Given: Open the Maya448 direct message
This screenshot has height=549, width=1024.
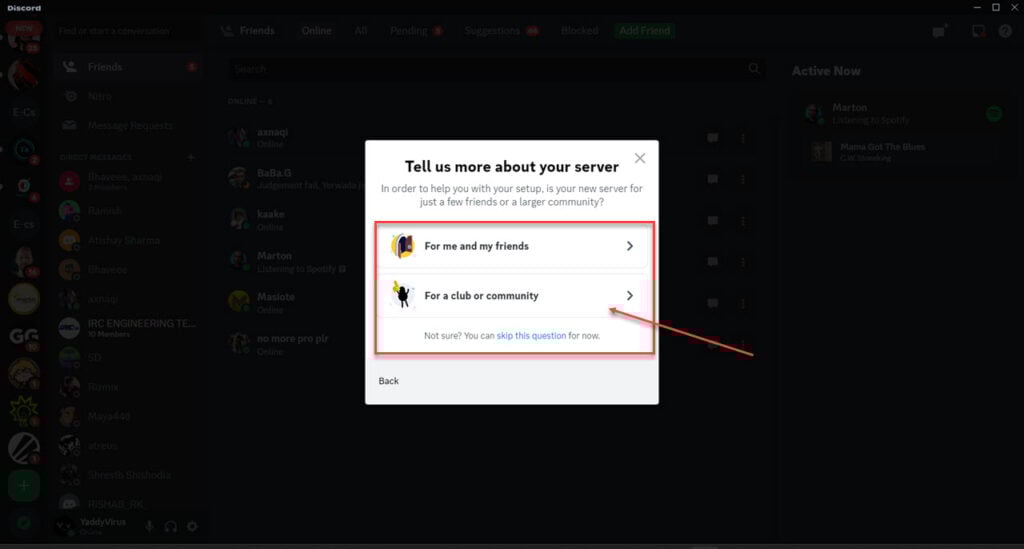Looking at the screenshot, I should [128, 416].
